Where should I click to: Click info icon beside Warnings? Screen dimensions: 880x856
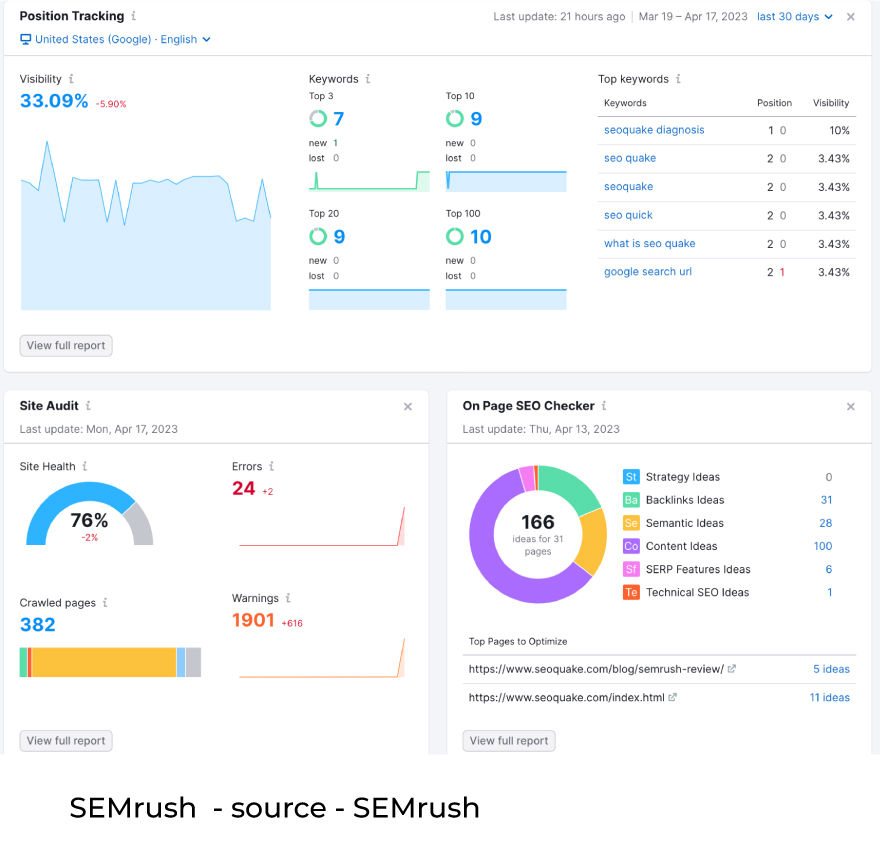(x=288, y=598)
